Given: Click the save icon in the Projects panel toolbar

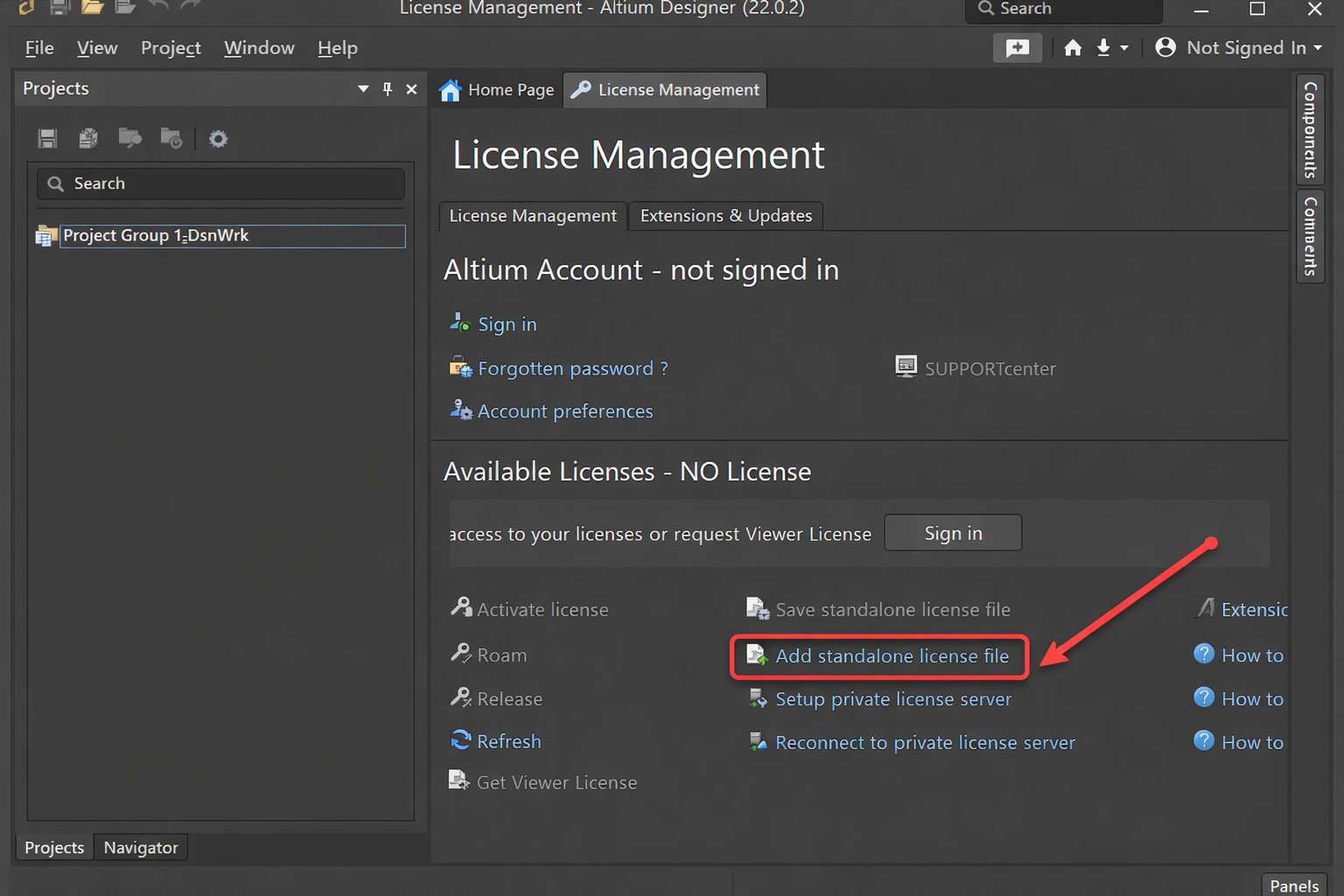Looking at the screenshot, I should point(47,138).
